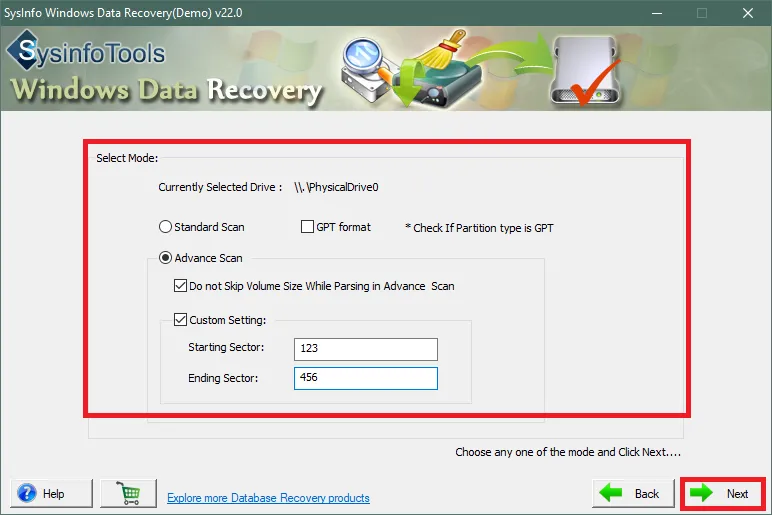
Task: Click the Choose any one of the mode hint
Action: point(568,452)
